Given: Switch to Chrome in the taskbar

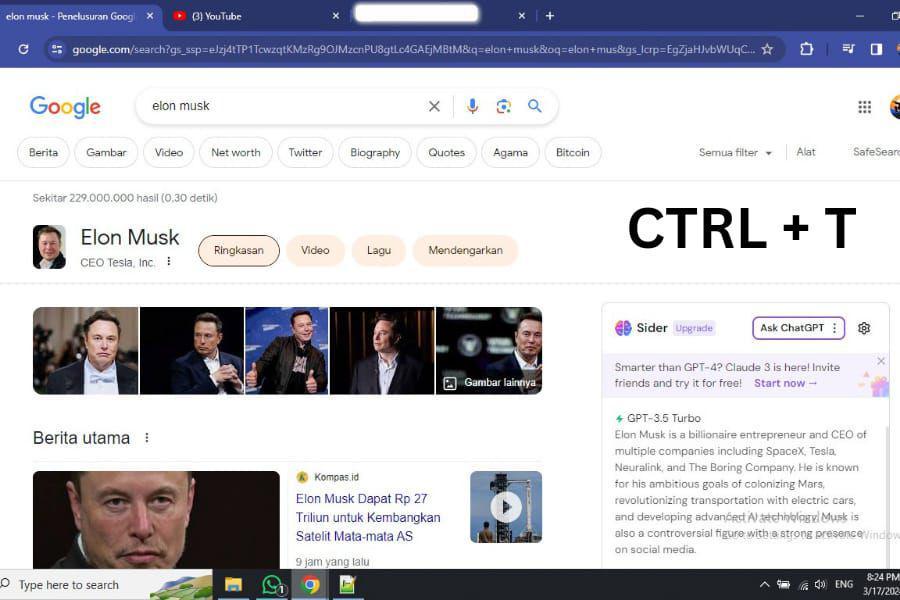Looking at the screenshot, I should (311, 585).
